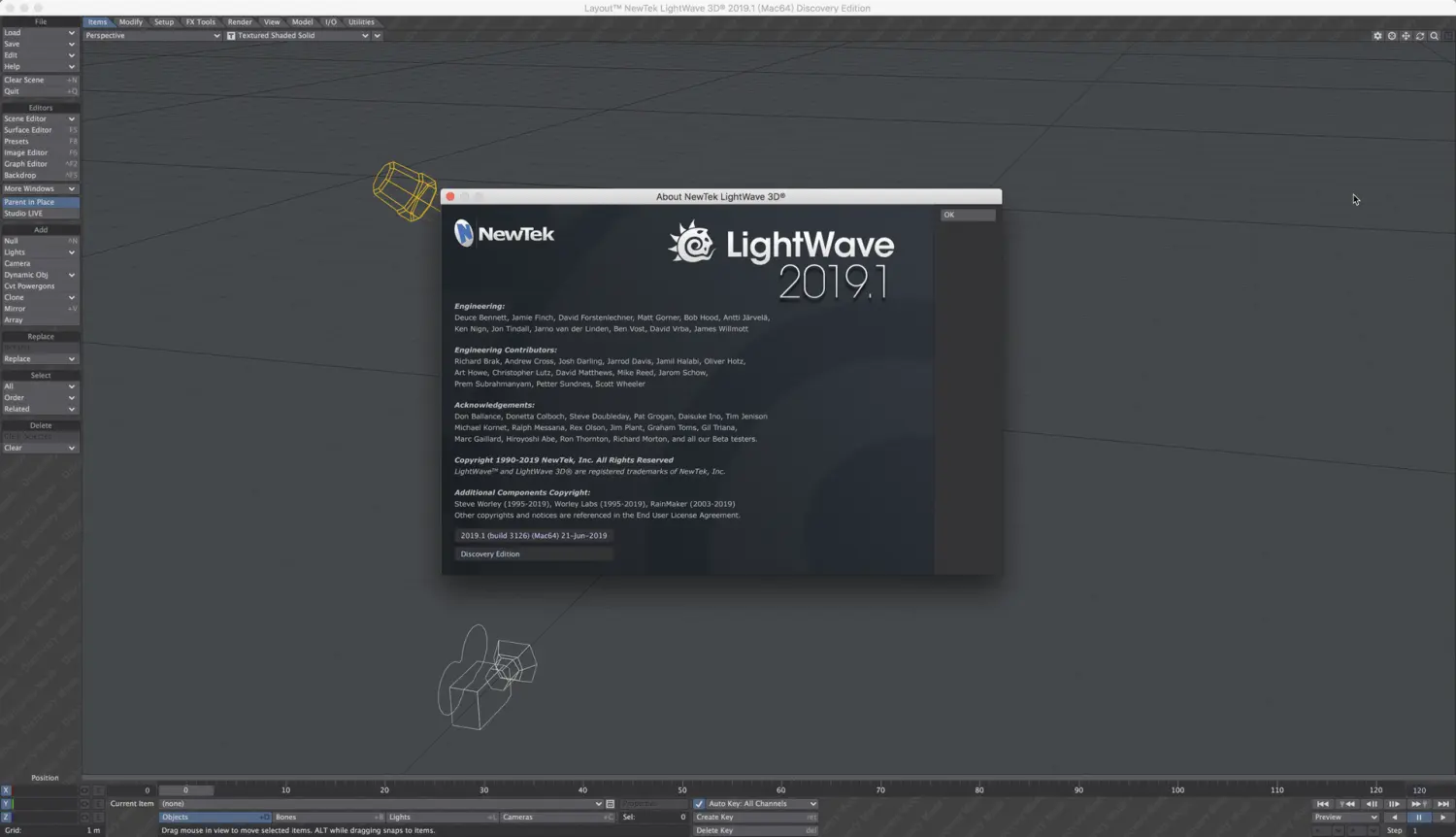The height and width of the screenshot is (837, 1456).
Task: Click the T icon beside Textured Shaded Solid
Action: click(x=231, y=36)
